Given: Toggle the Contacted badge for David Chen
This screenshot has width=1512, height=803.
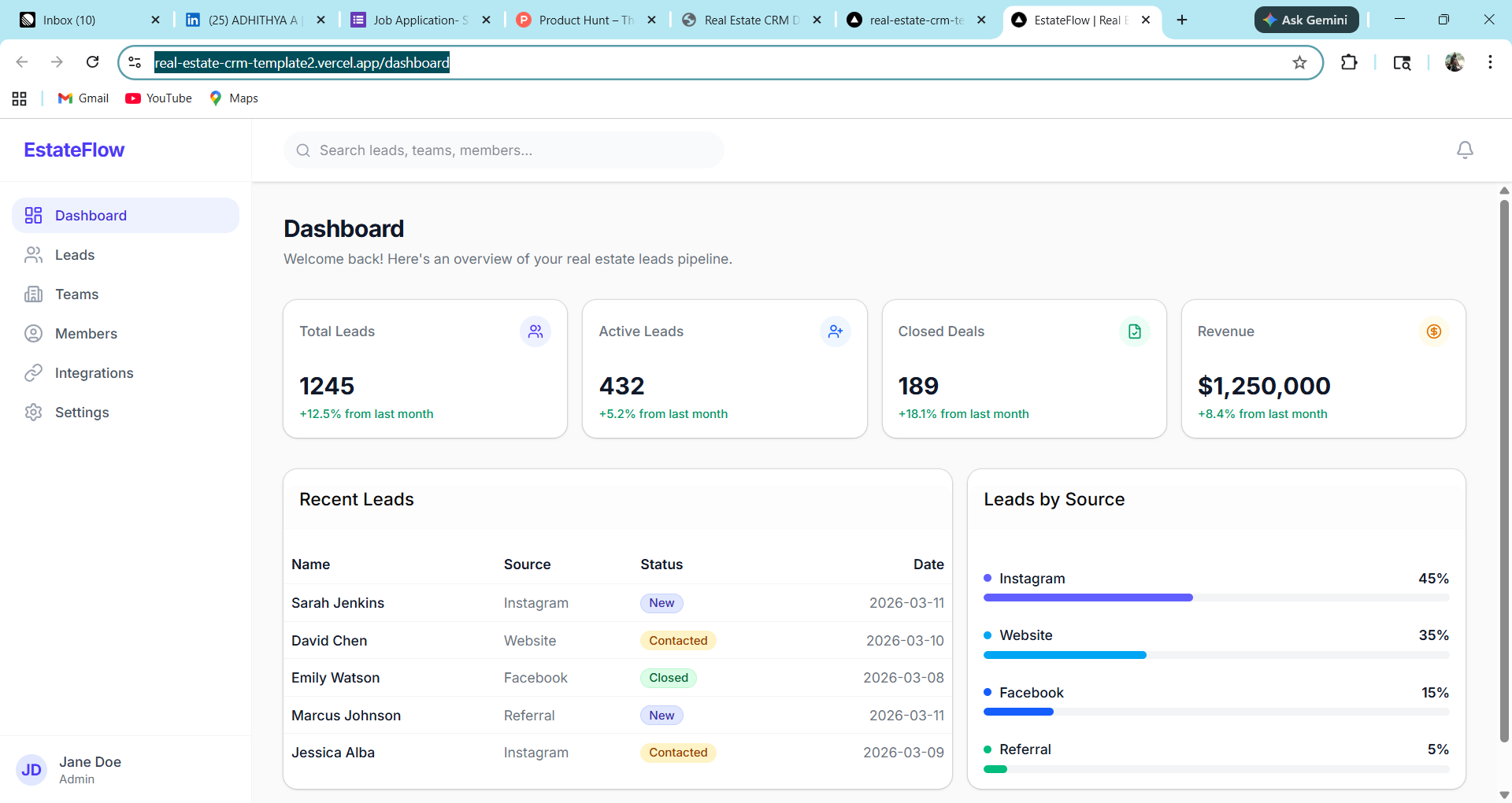Looking at the screenshot, I should (678, 640).
